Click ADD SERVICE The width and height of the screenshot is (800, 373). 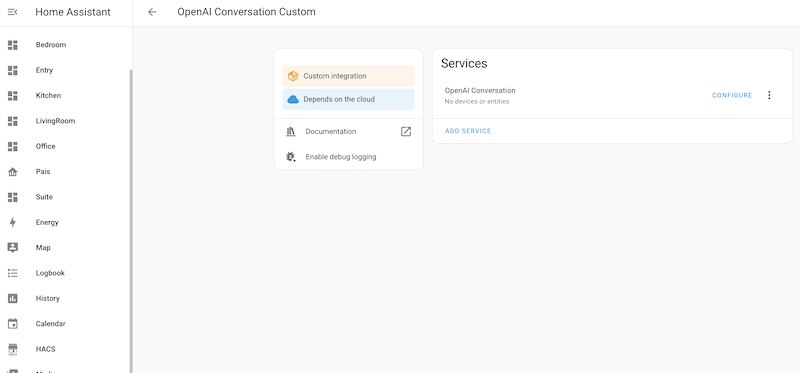pyautogui.click(x=468, y=131)
